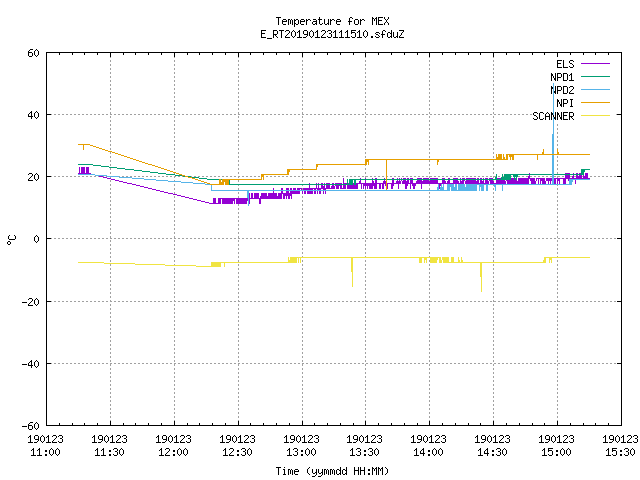
Task: Click the x-axis tick label 190123 14:00
Action: [429, 446]
